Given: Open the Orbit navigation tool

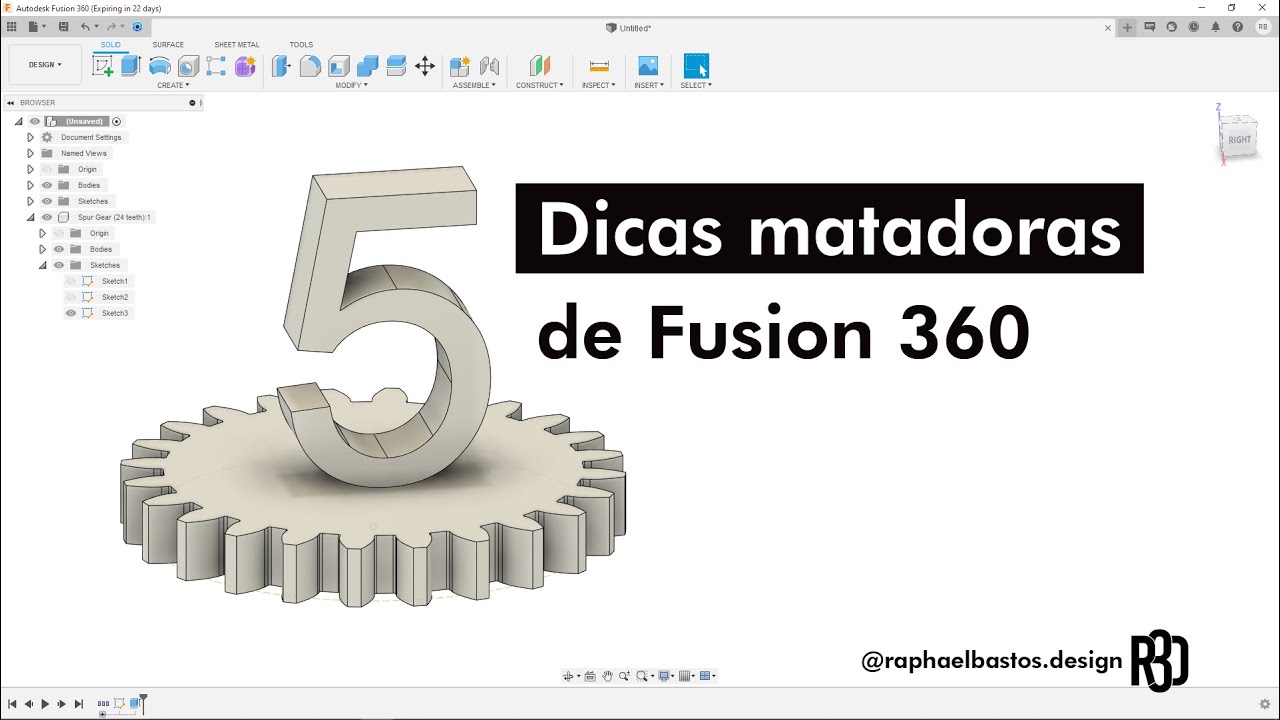Looking at the screenshot, I should (568, 676).
